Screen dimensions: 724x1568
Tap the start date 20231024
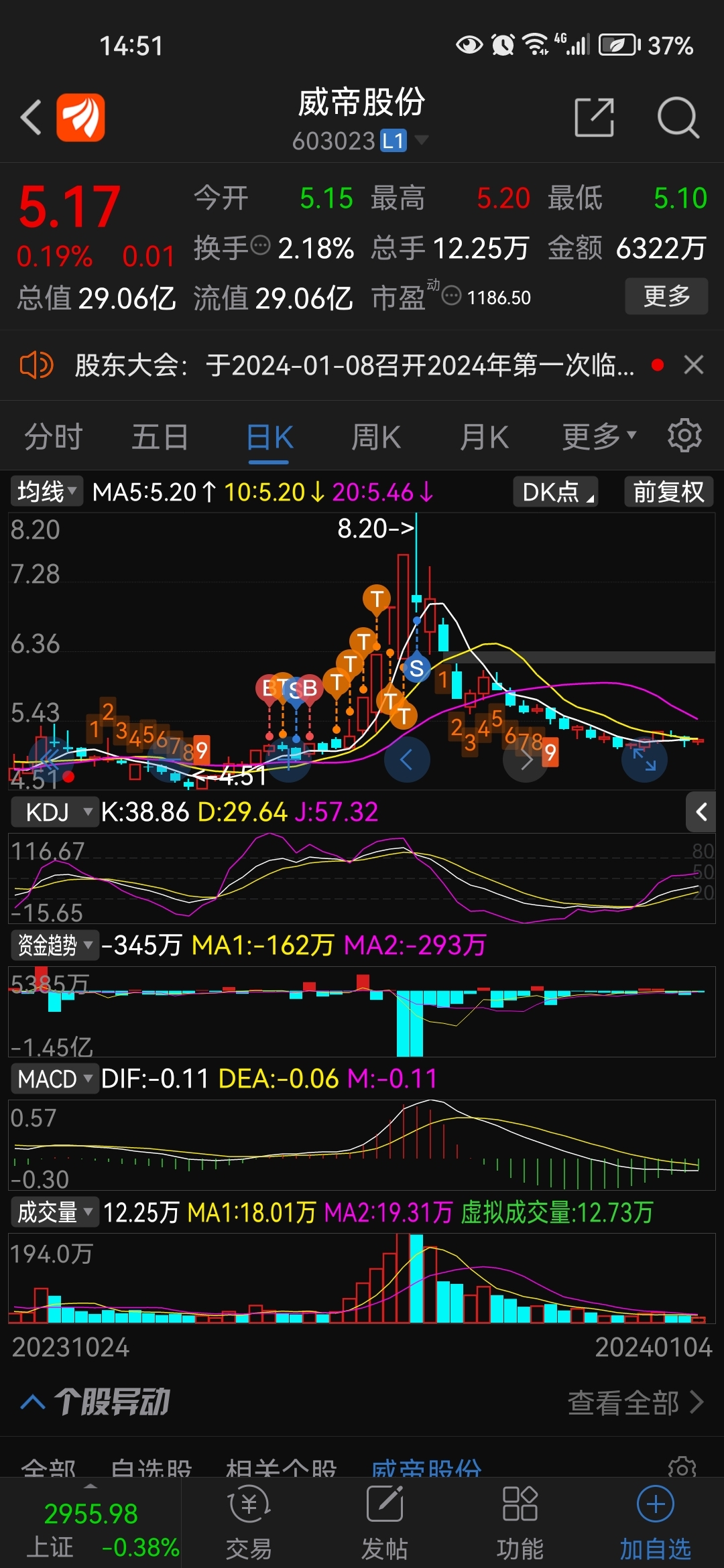coord(70,1348)
